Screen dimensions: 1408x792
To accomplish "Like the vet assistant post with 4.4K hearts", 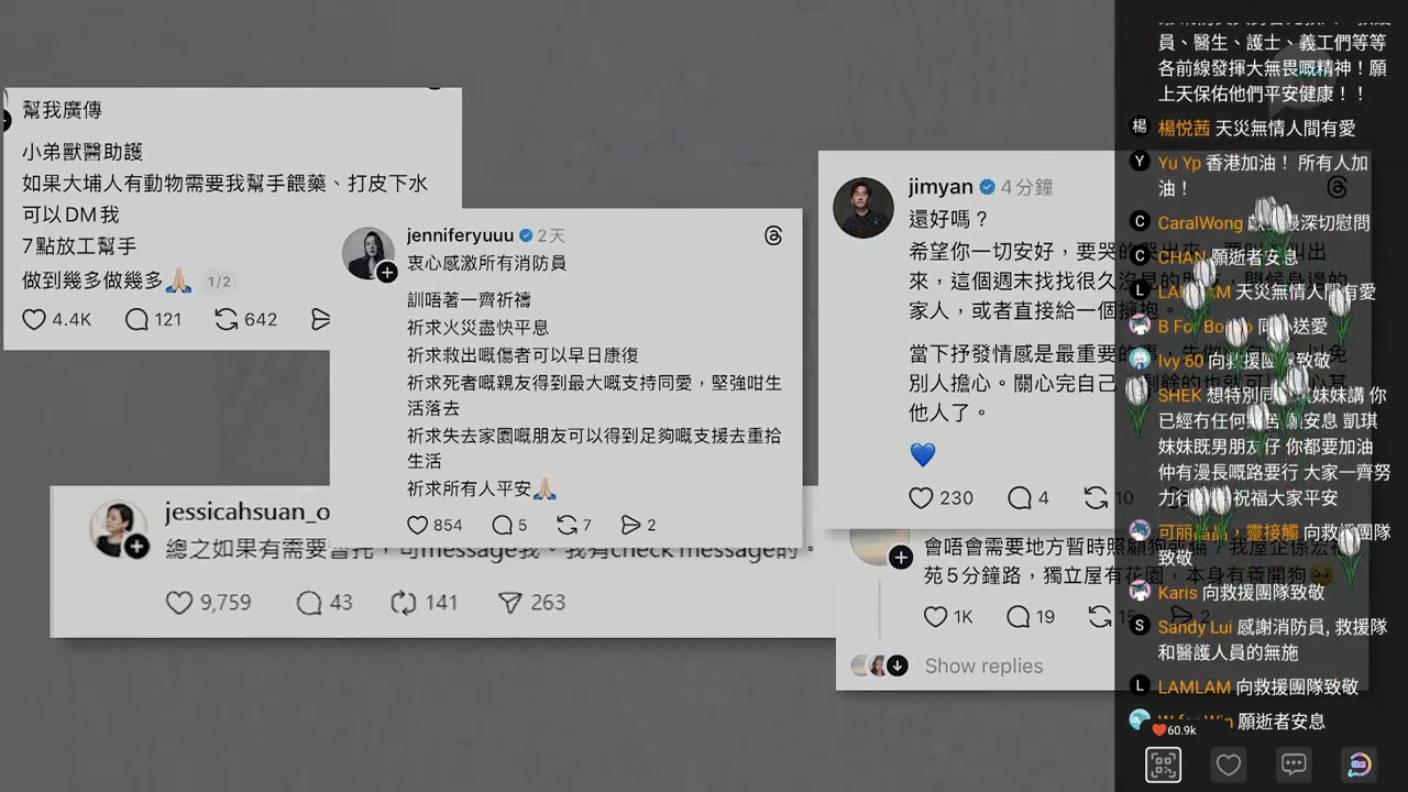I will coord(35,319).
